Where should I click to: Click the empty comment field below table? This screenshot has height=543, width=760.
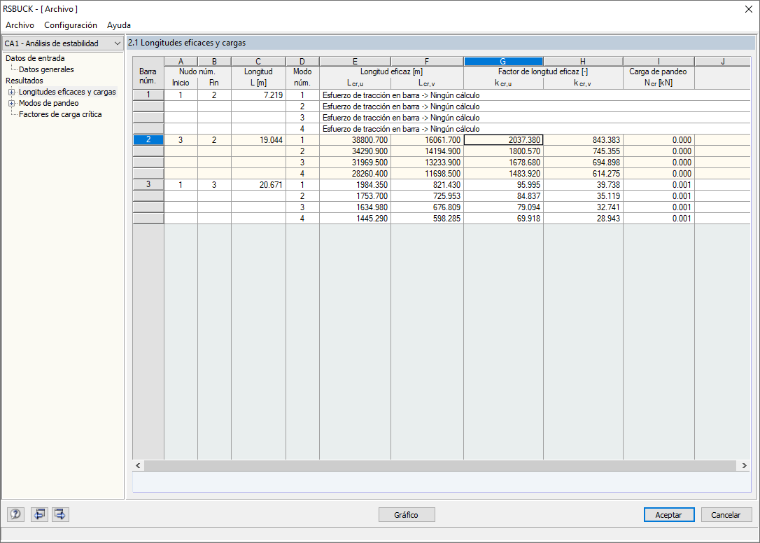(442, 482)
